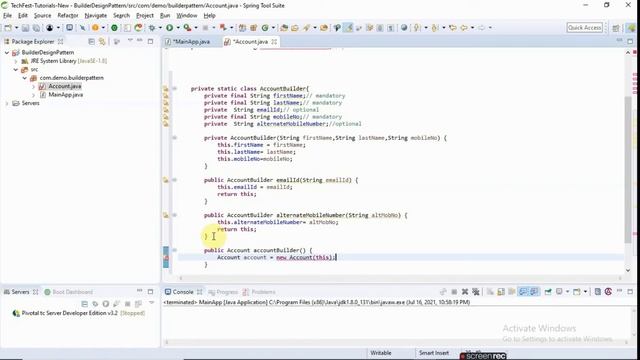Maximize the editor area
The height and width of the screenshot is (360, 640).
point(630,41)
